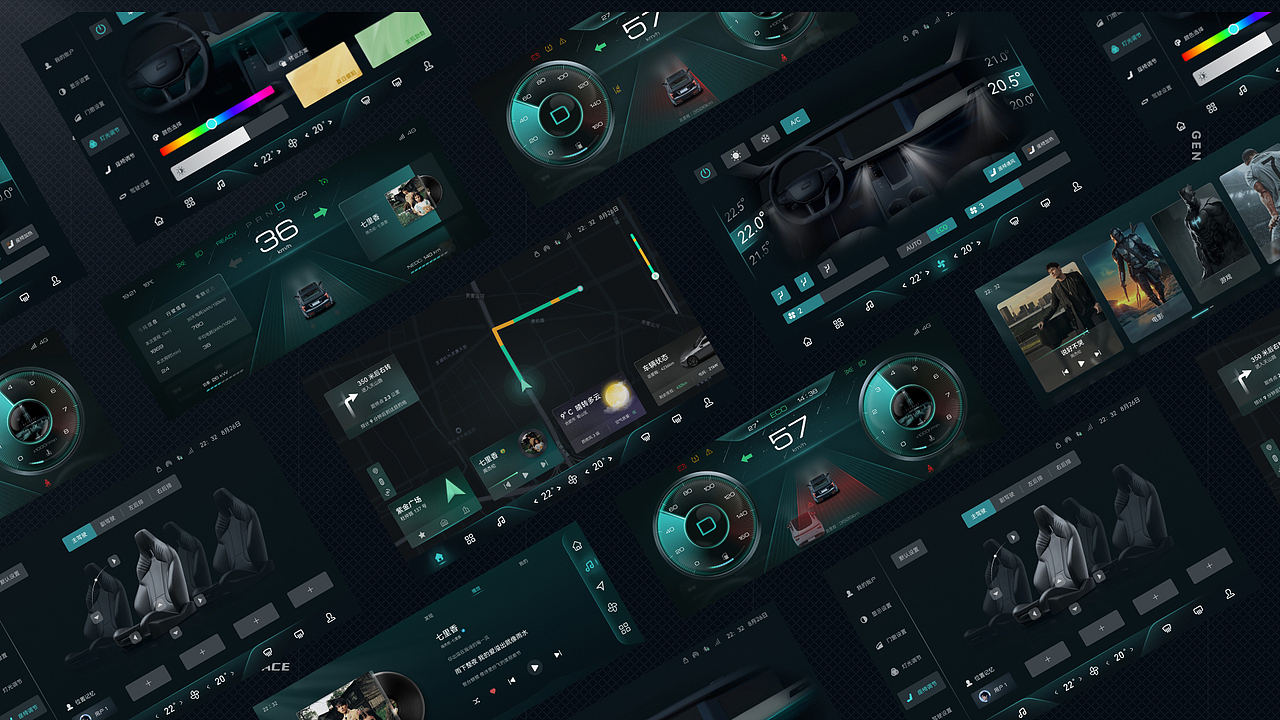
Task: Tap the vehicle position arrow on the map
Action: [x=524, y=382]
